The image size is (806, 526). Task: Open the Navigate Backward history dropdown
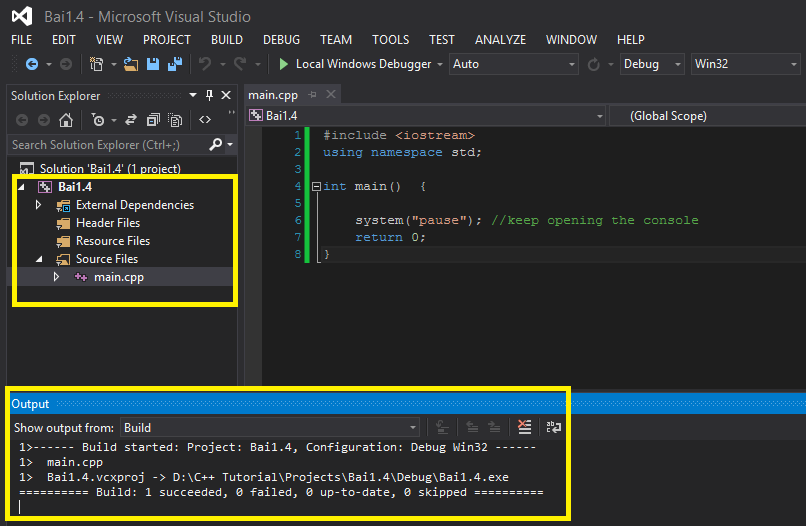tap(49, 64)
